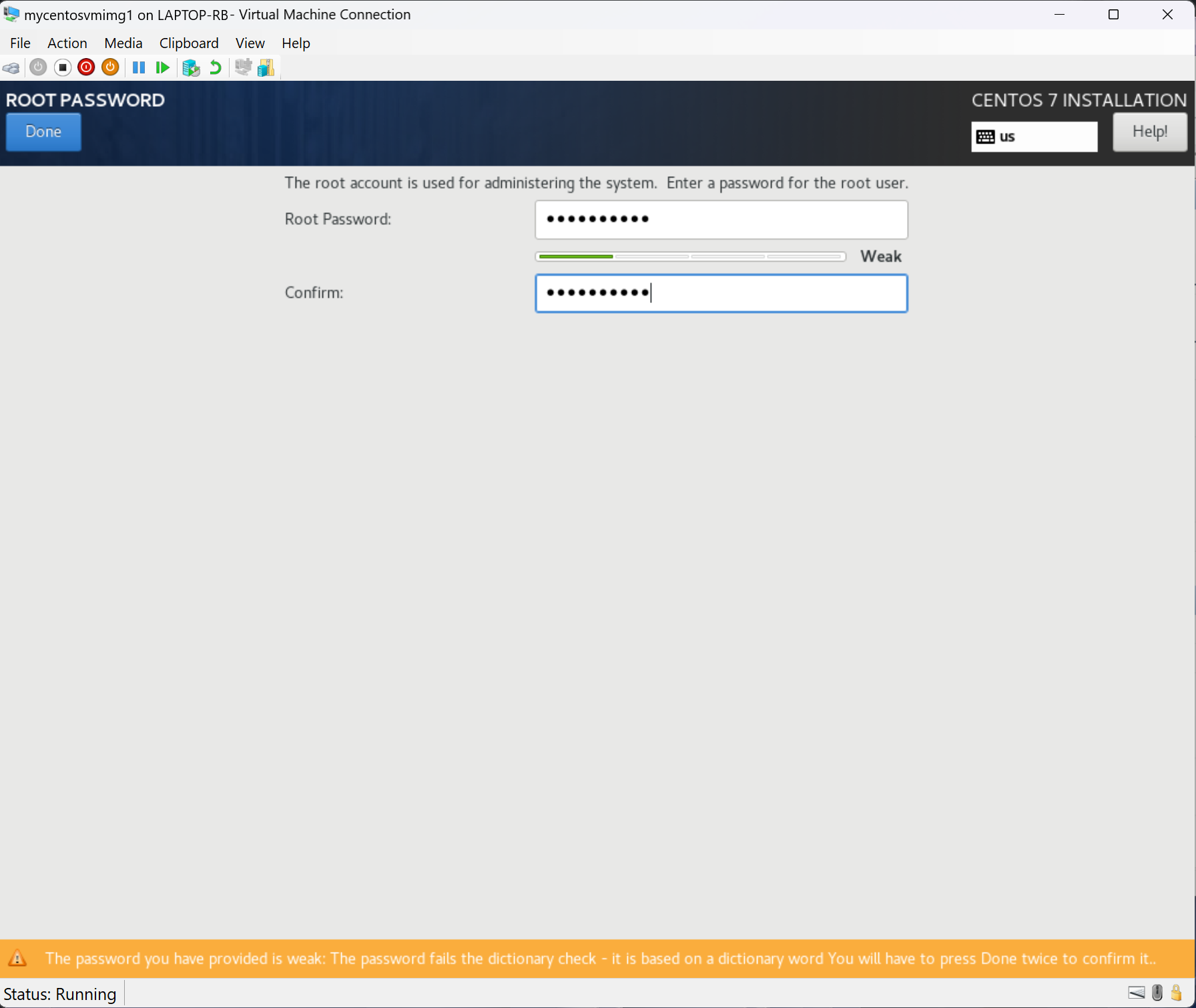Close the Virtual Machine Connection window
The height and width of the screenshot is (1008, 1196).
(x=1167, y=15)
